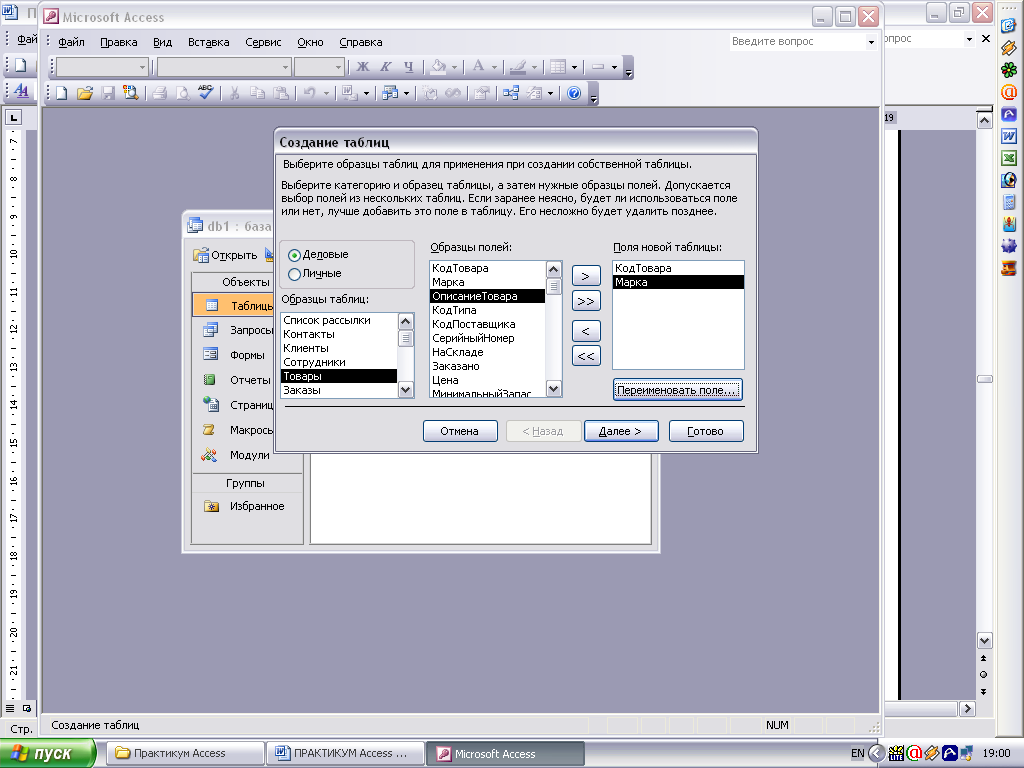Click the New database toolbar icon

(61, 93)
